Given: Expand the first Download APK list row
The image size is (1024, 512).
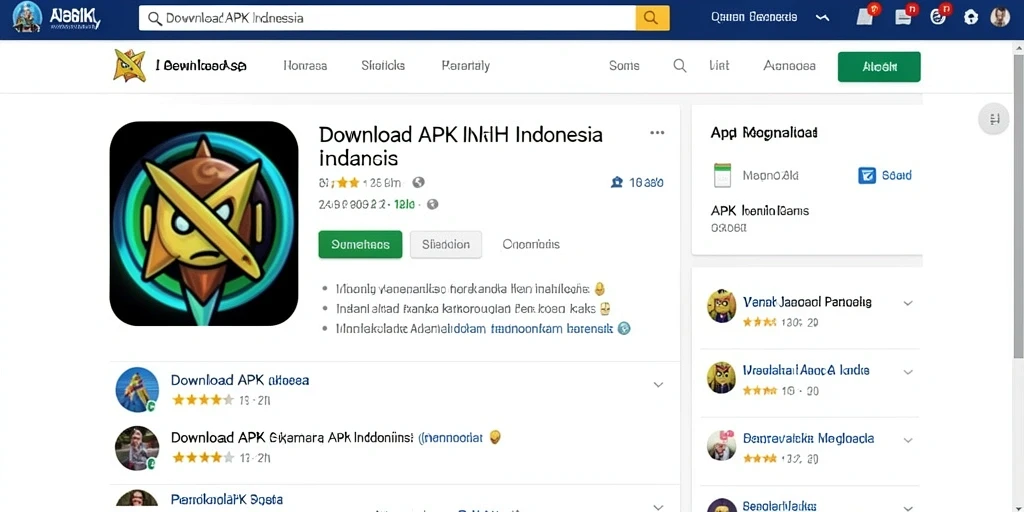Looking at the screenshot, I should click(658, 385).
